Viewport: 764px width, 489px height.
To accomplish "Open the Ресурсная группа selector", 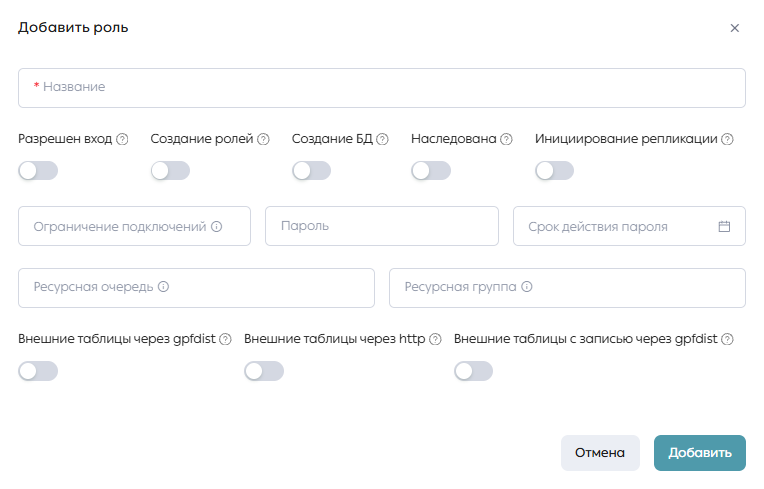I will click(x=567, y=288).
